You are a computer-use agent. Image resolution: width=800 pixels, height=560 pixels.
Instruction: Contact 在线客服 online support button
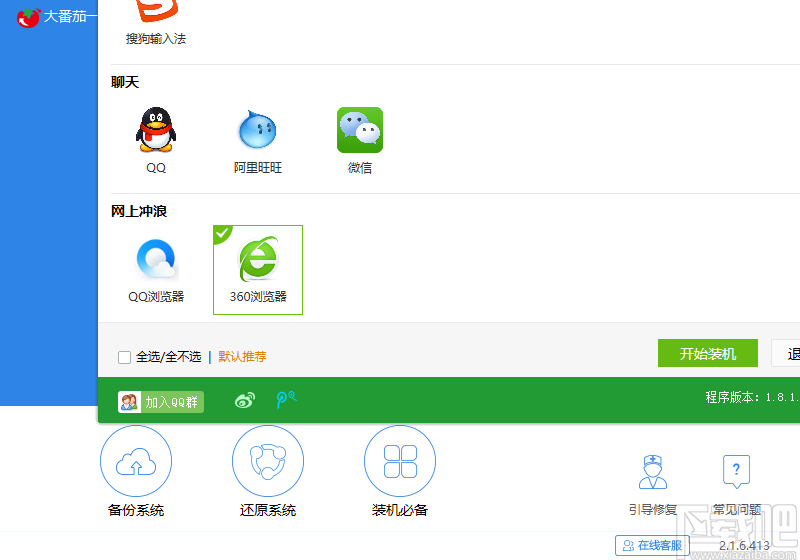pyautogui.click(x=653, y=546)
